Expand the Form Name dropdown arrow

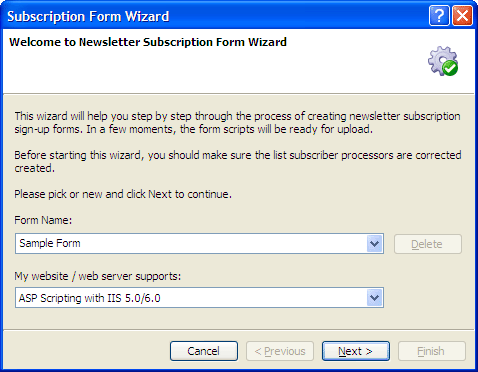tap(375, 244)
